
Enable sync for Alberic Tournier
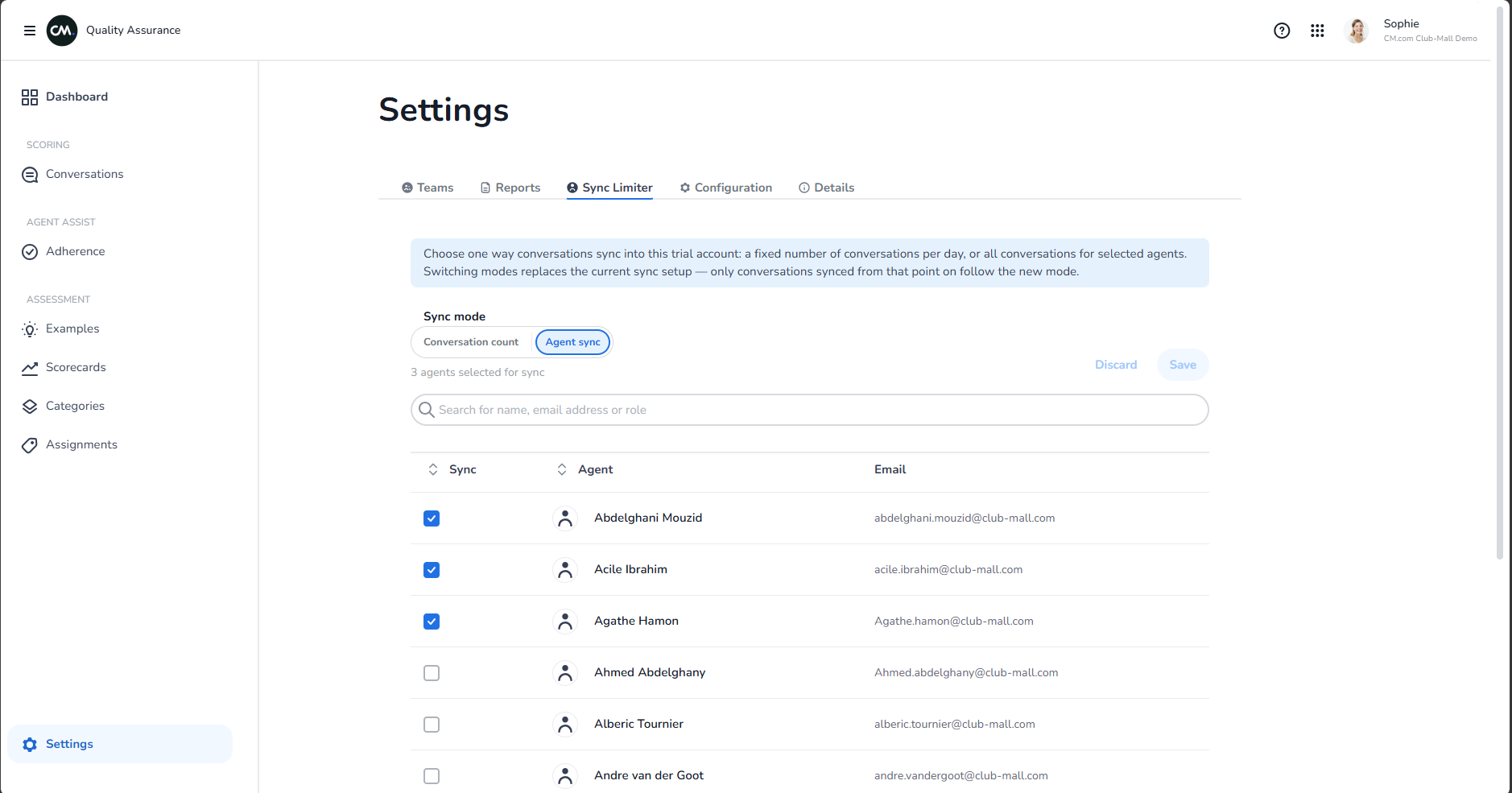coord(432,725)
